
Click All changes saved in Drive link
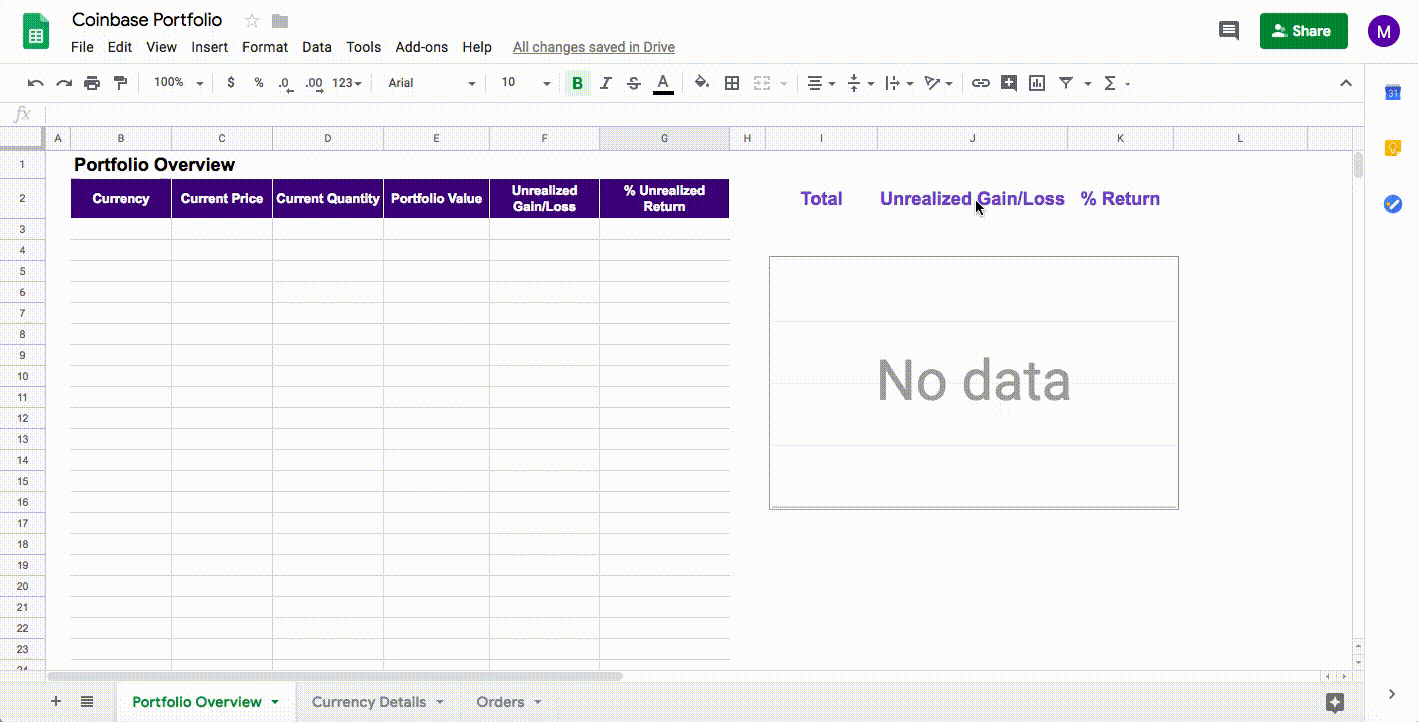[x=594, y=47]
